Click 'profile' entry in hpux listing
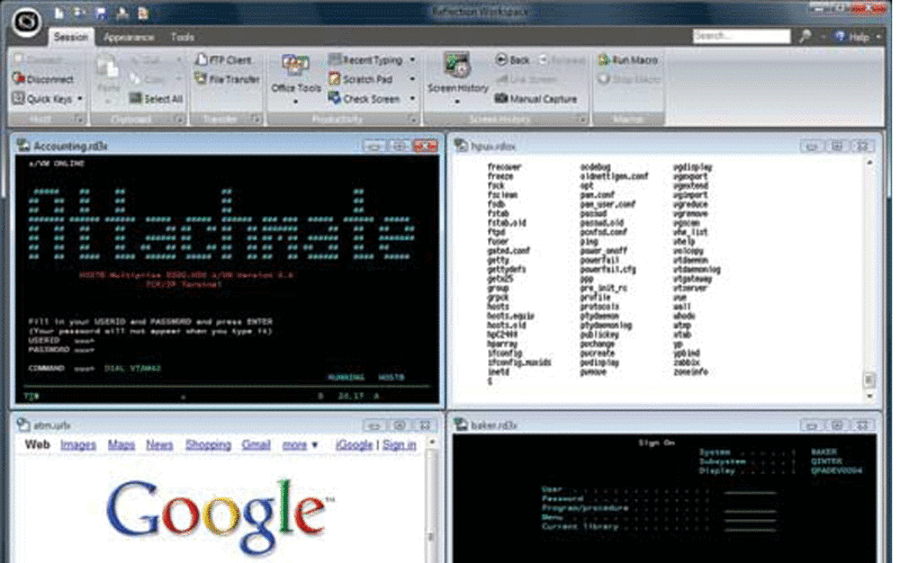 click(595, 297)
